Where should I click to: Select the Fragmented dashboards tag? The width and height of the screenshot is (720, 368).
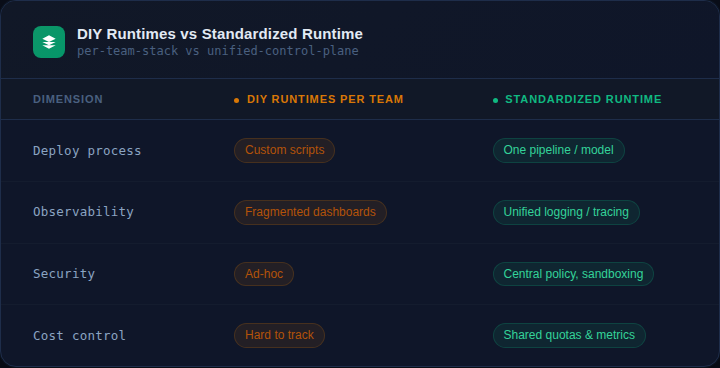click(310, 212)
